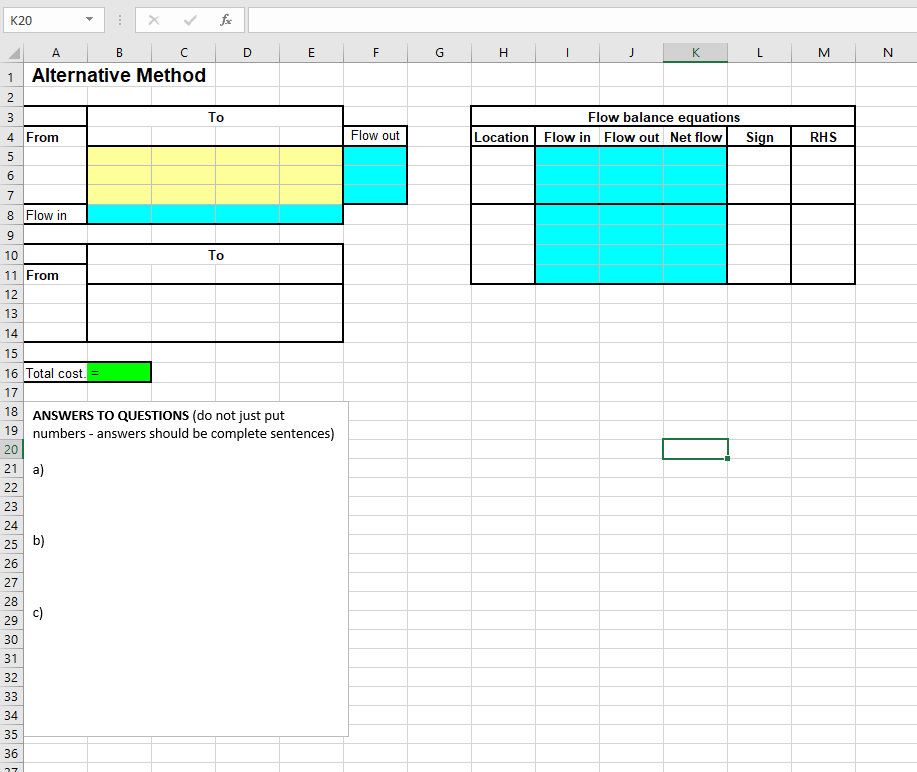This screenshot has height=772, width=917.
Task: Click the 'a)' answer line
Action: click(x=38, y=470)
